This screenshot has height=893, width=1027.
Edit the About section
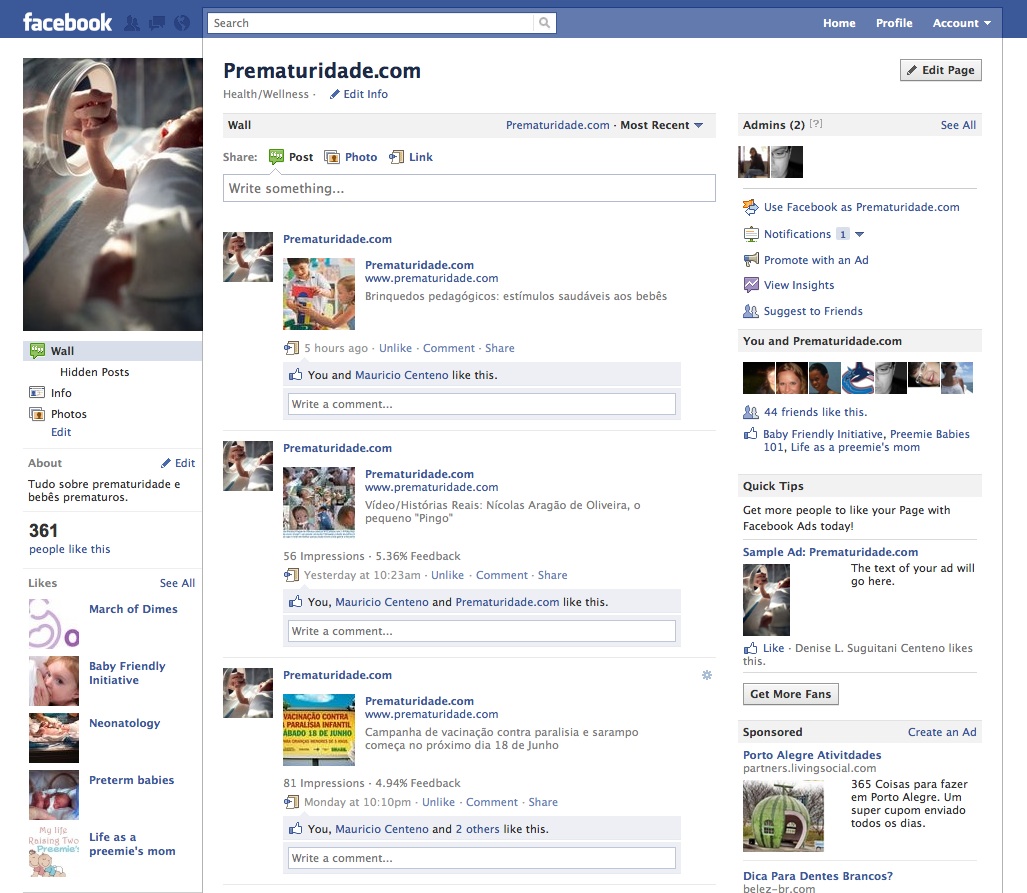pyautogui.click(x=178, y=463)
